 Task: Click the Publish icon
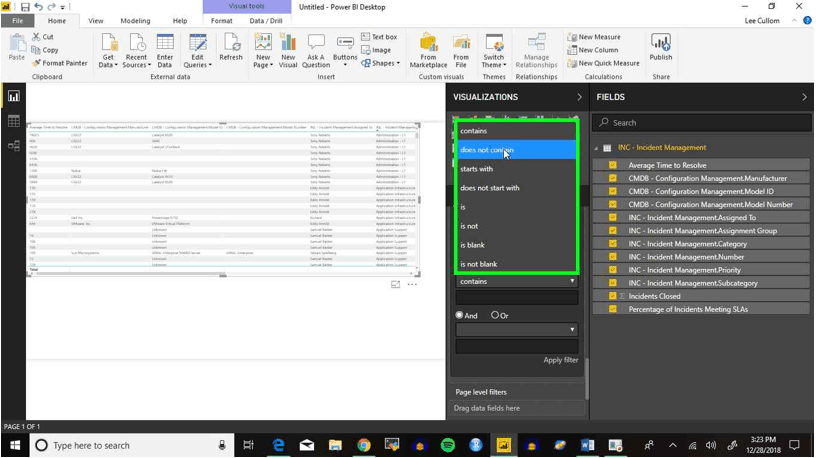[x=661, y=42]
